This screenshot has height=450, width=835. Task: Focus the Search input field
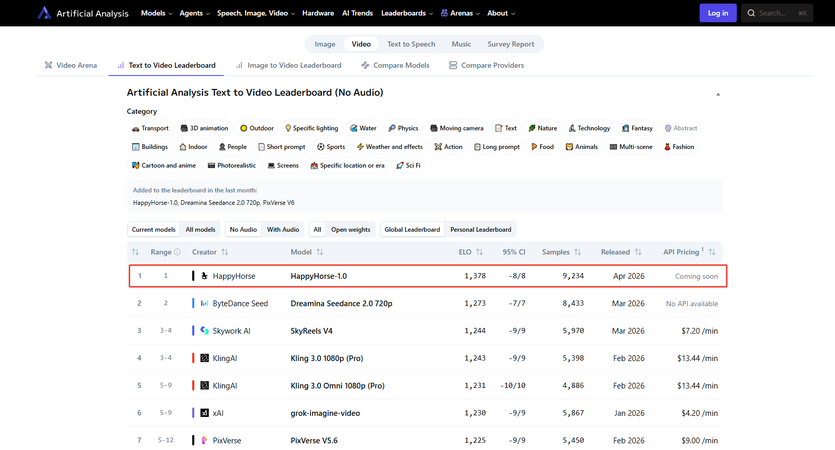click(777, 13)
